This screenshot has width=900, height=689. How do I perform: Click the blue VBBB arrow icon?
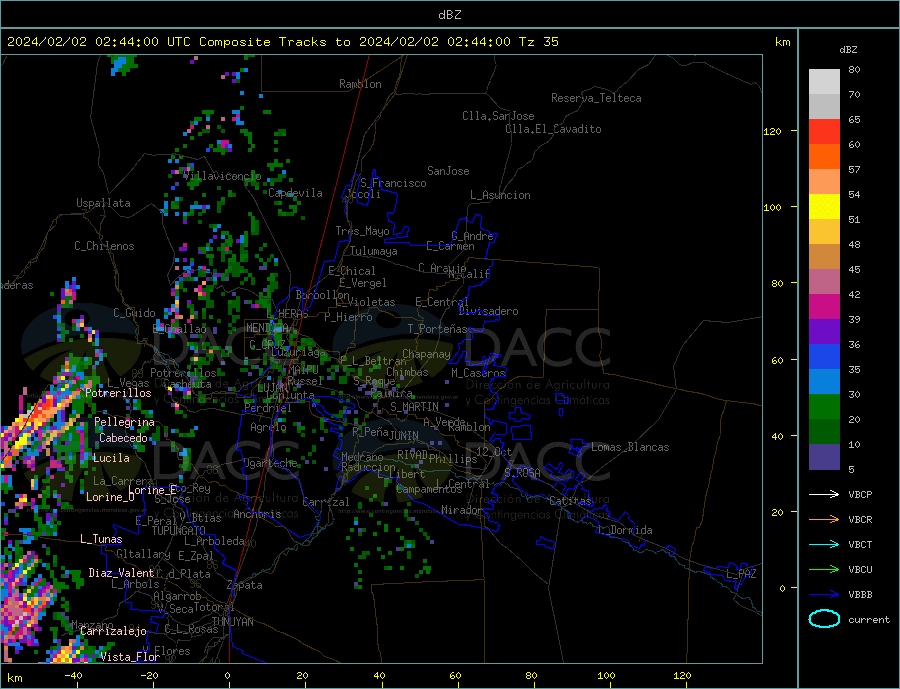click(824, 595)
